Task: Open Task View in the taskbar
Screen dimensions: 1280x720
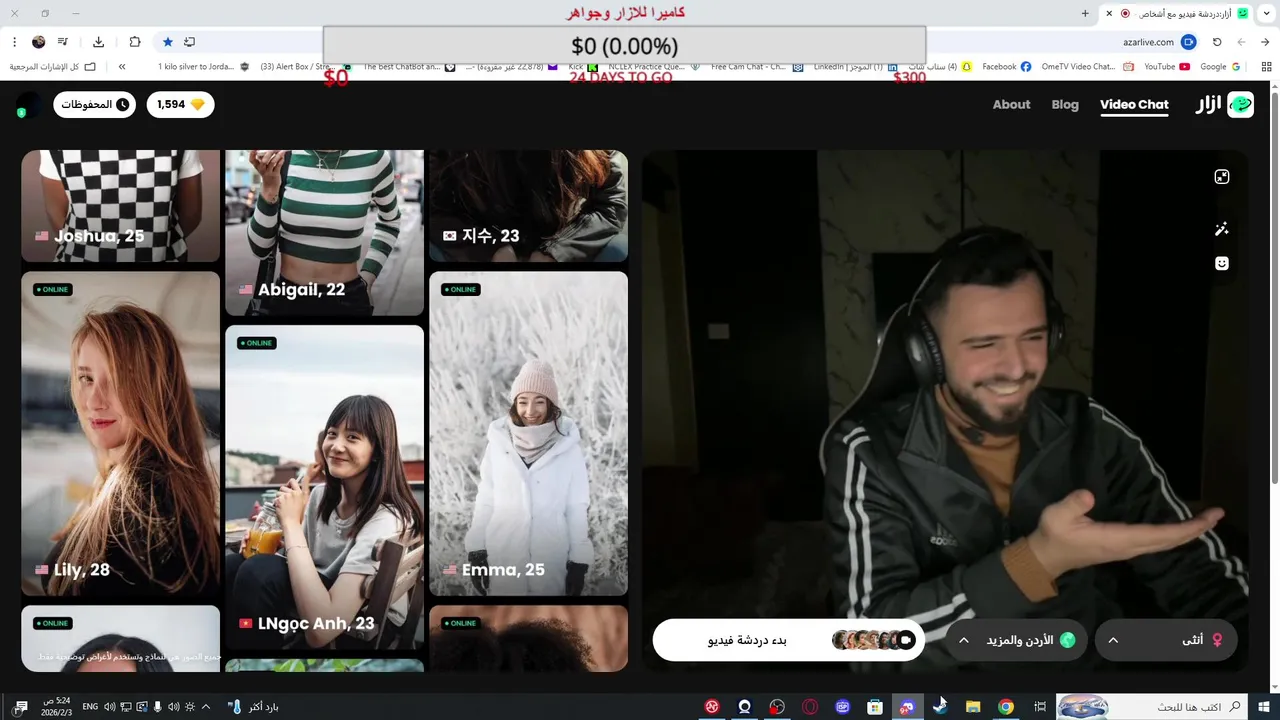Action: pyautogui.click(x=1039, y=707)
